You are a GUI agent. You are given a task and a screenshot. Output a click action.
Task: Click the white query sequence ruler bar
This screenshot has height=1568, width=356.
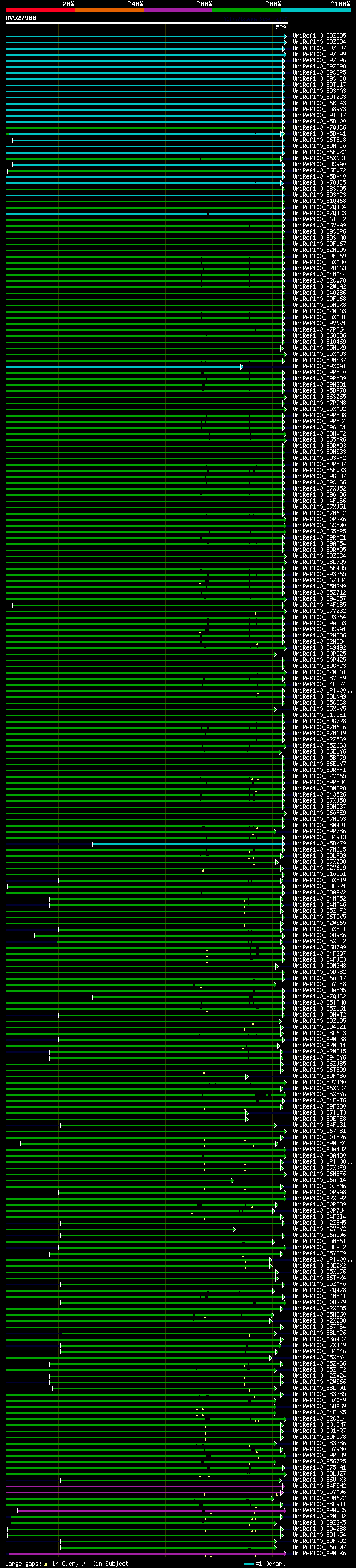147,23
